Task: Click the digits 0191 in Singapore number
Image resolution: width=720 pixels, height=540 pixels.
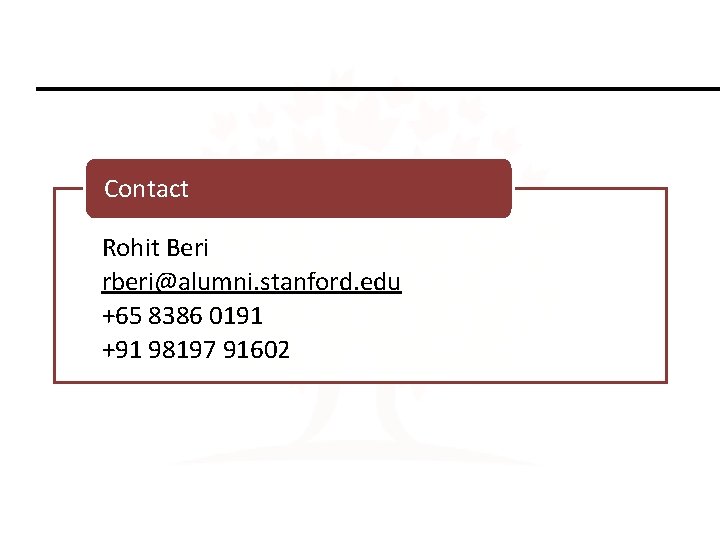Action: coord(236,316)
